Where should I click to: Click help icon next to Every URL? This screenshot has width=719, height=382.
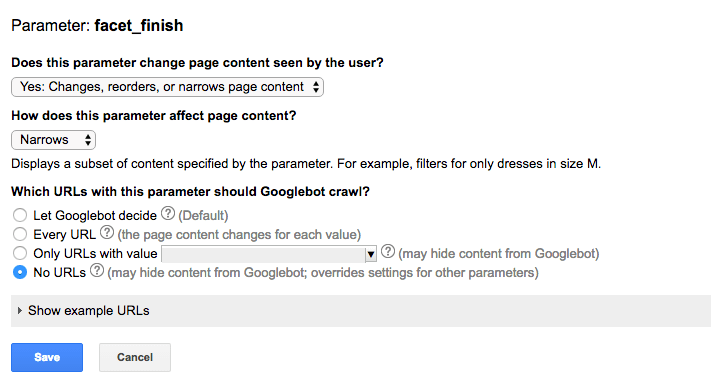click(107, 233)
